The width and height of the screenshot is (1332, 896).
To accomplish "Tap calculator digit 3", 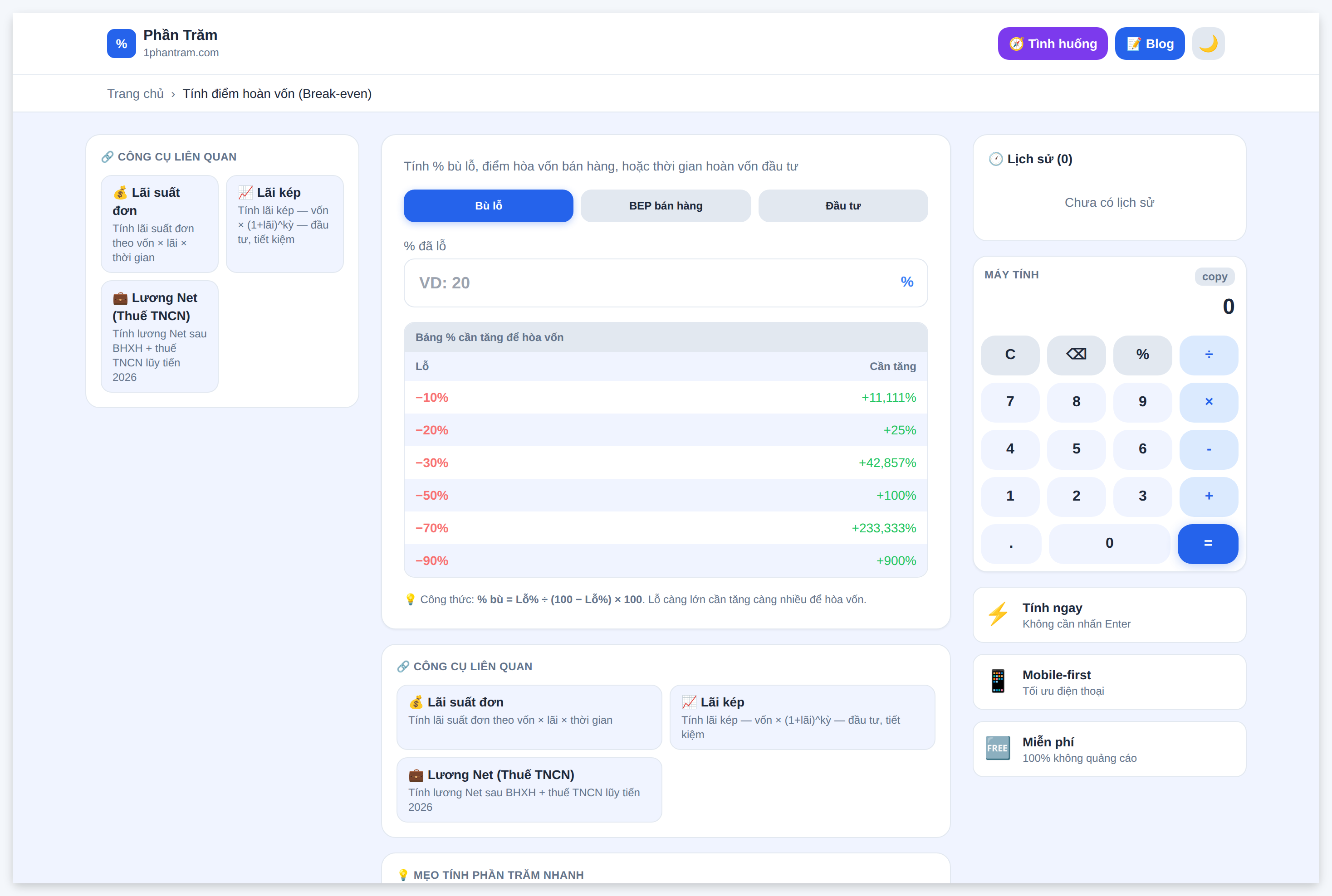I will (x=1142, y=497).
